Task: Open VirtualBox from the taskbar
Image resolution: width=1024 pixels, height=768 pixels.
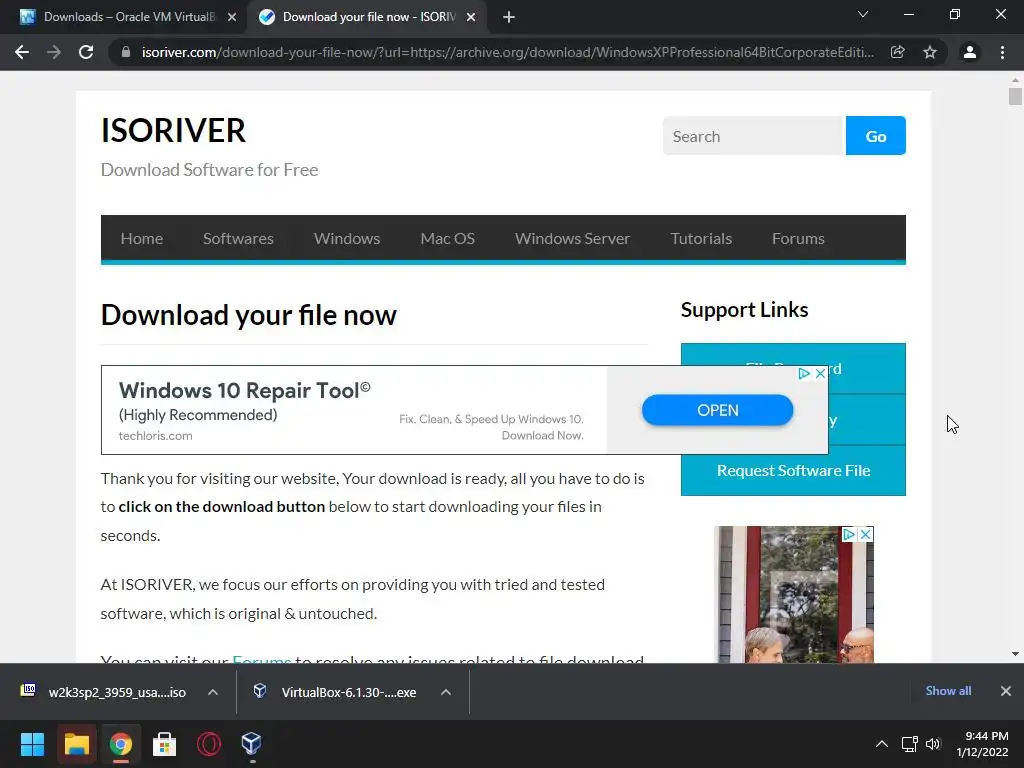Action: (x=251, y=744)
